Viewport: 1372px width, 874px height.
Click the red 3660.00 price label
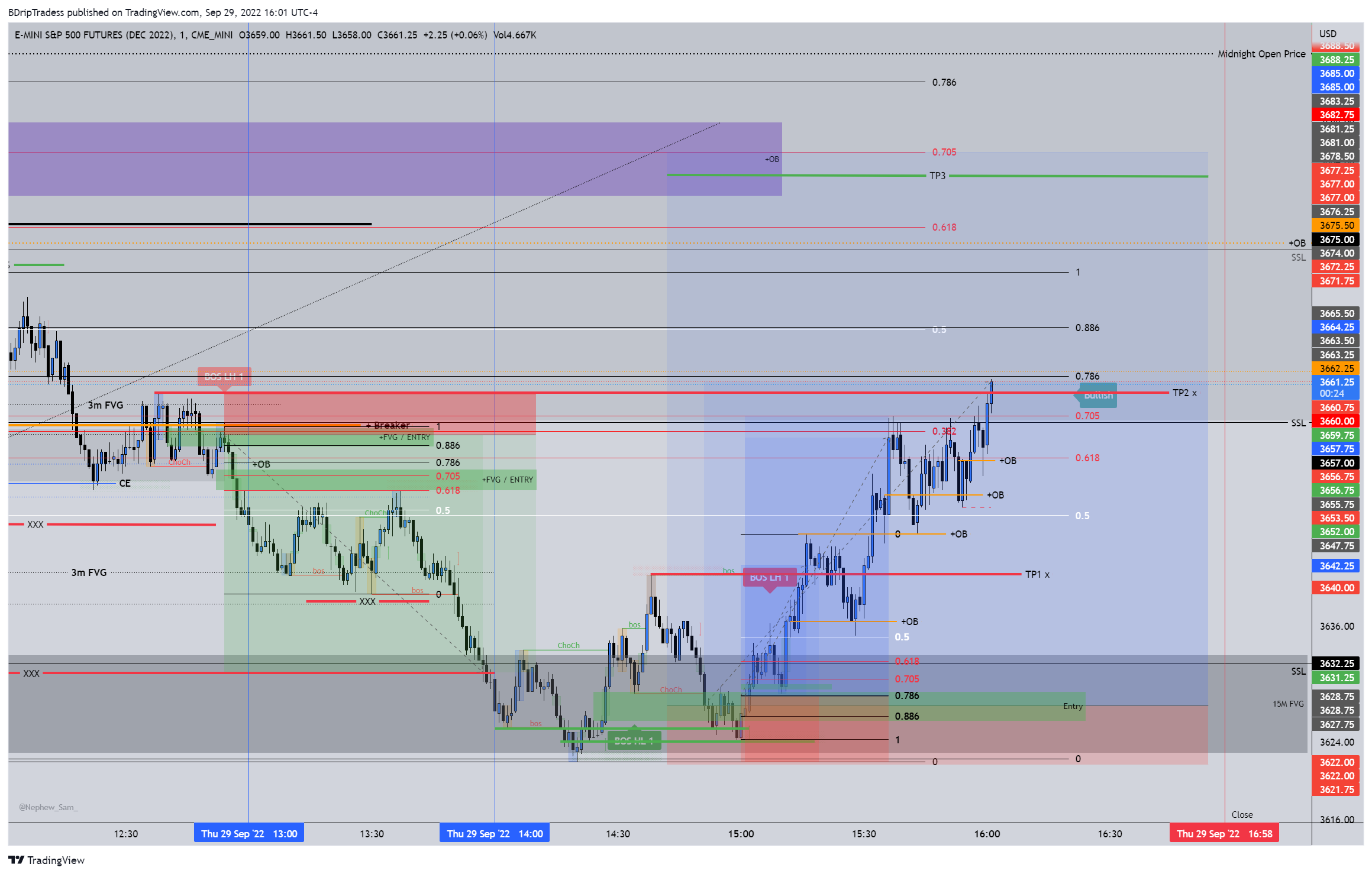[x=1337, y=421]
